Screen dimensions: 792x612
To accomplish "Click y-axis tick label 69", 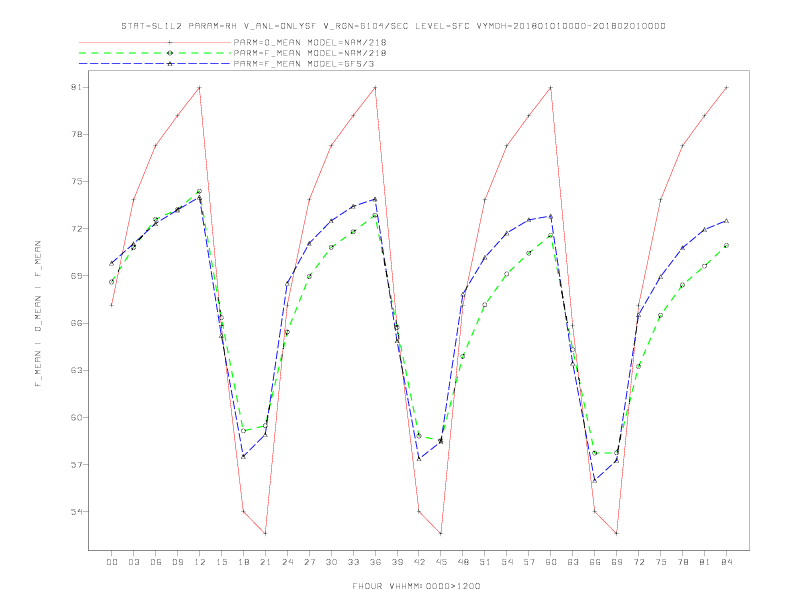I will (x=76, y=276).
